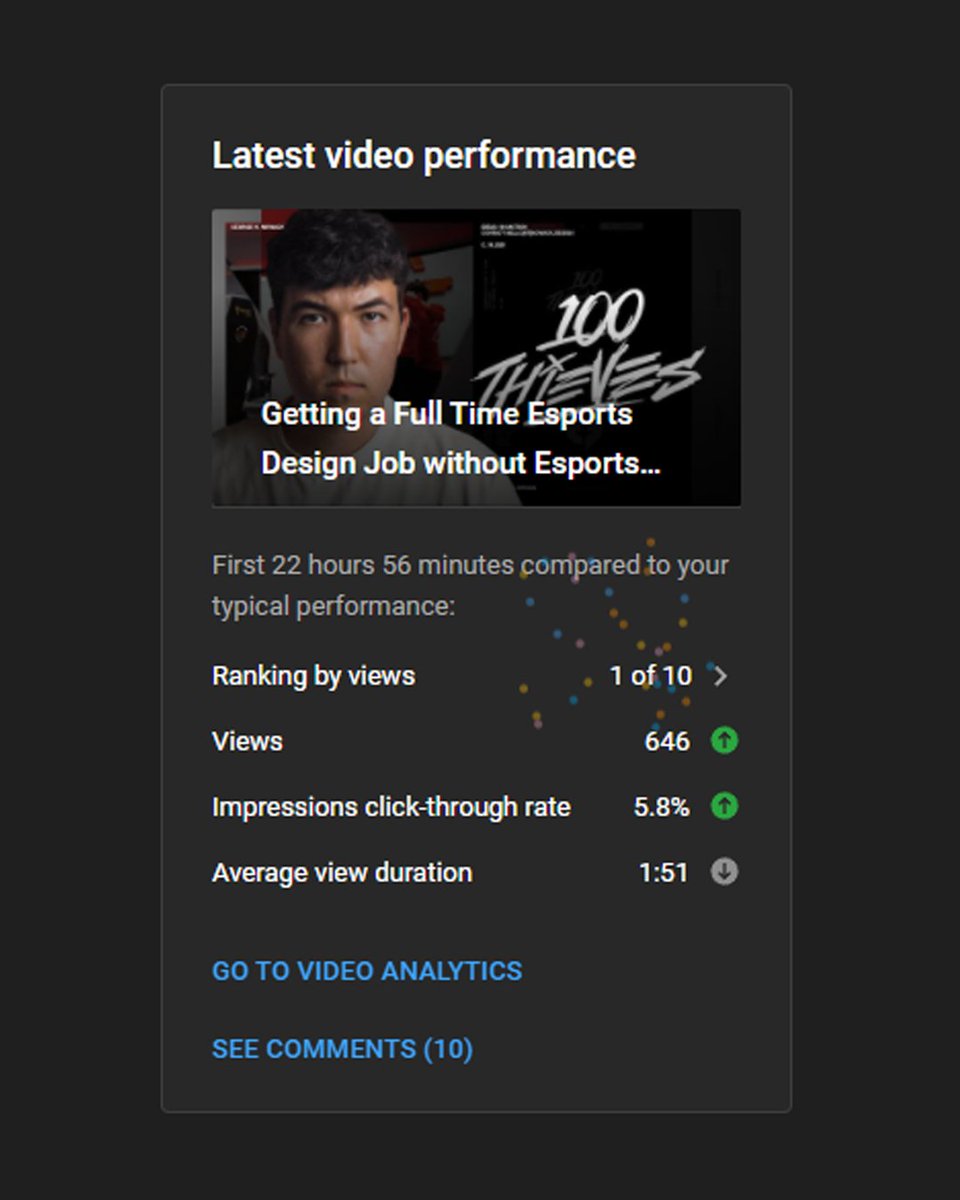Click the gray down arrow beside view duration
Viewport: 960px width, 1200px height.
[x=724, y=872]
